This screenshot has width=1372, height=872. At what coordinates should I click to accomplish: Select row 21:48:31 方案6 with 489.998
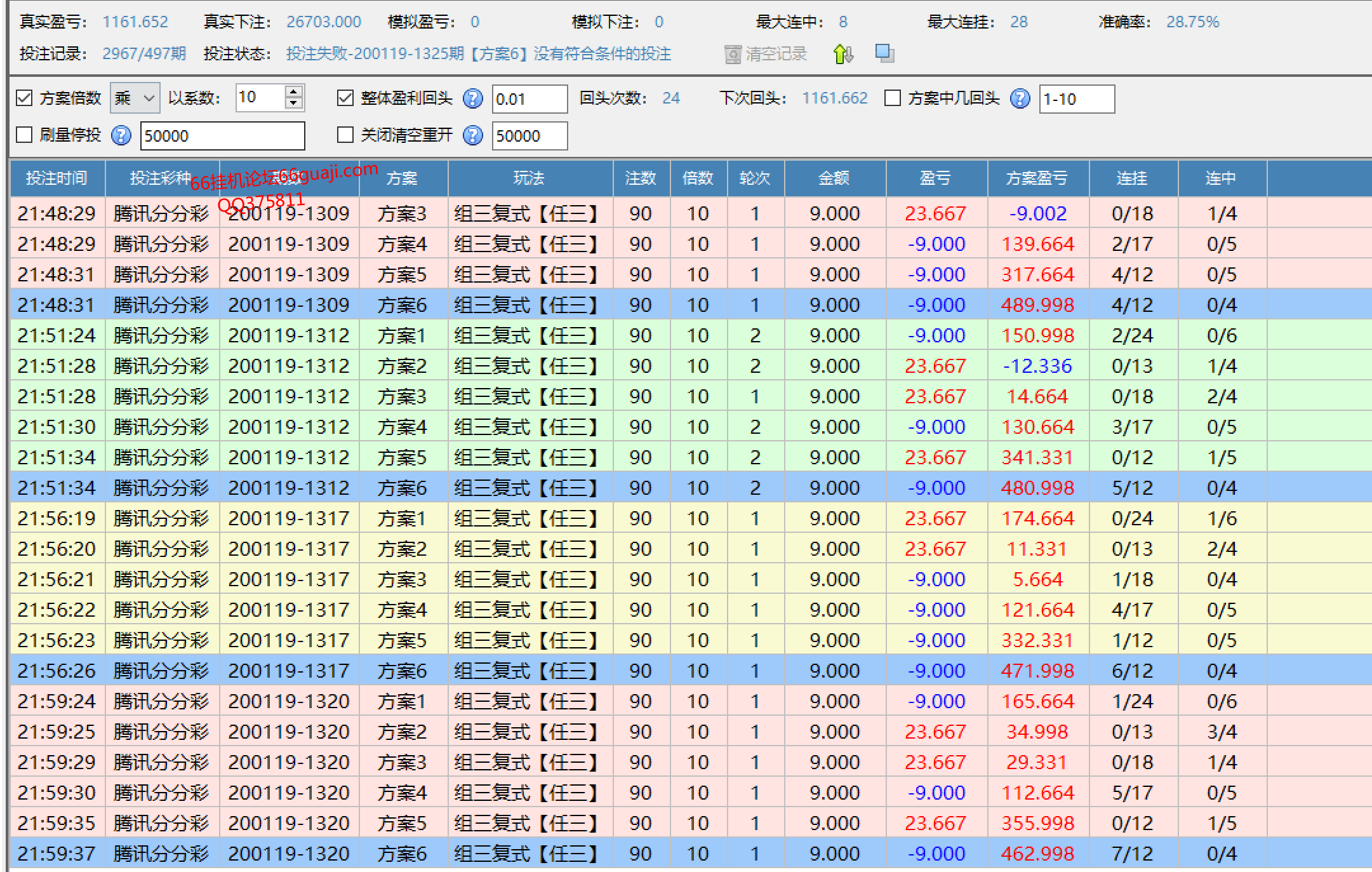(x=691, y=305)
